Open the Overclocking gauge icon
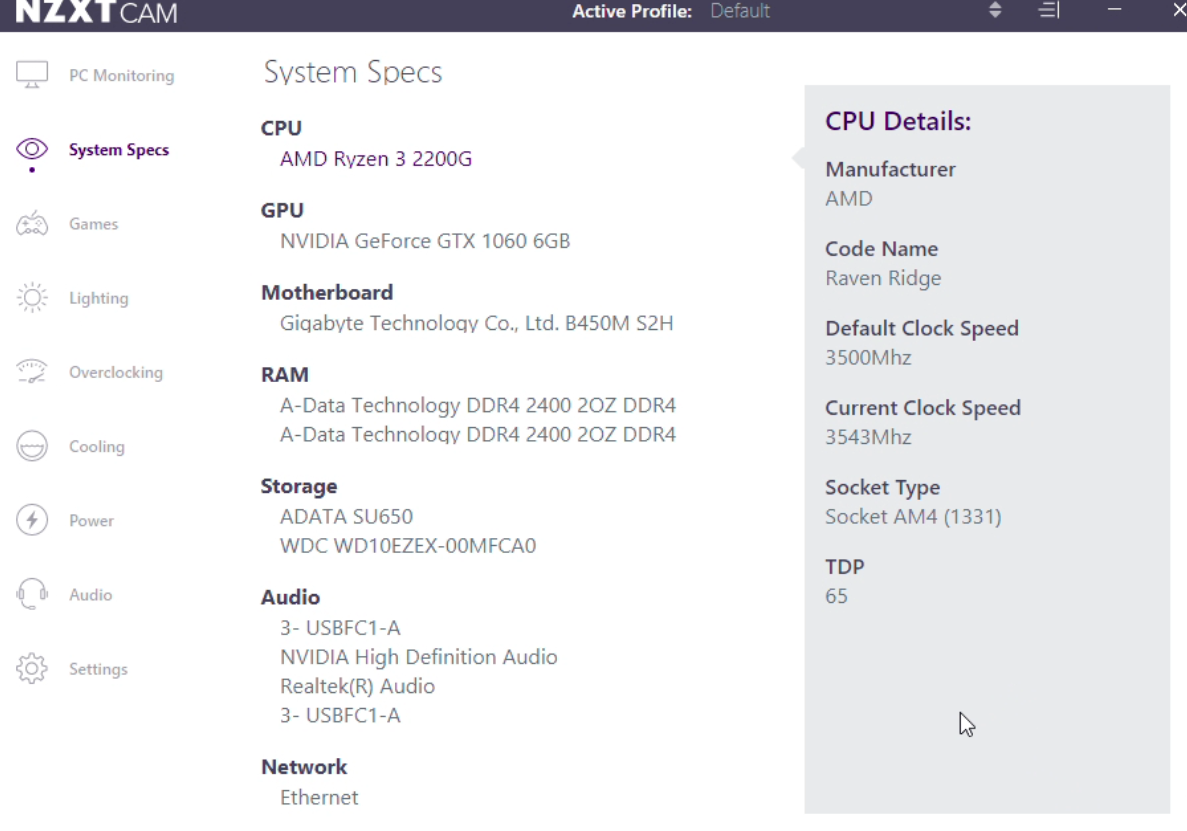The height and width of the screenshot is (831, 1187). click(32, 372)
